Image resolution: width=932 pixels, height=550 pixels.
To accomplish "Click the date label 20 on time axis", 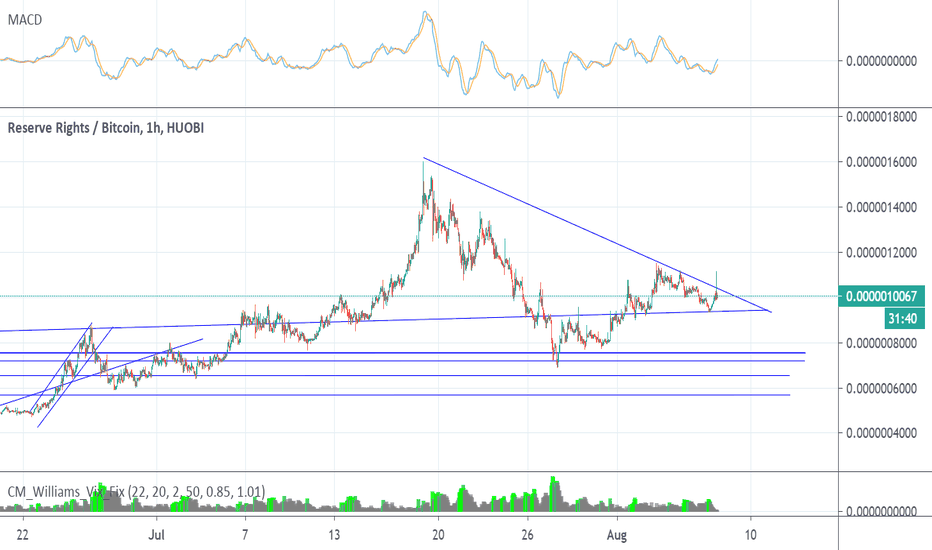I will [438, 535].
